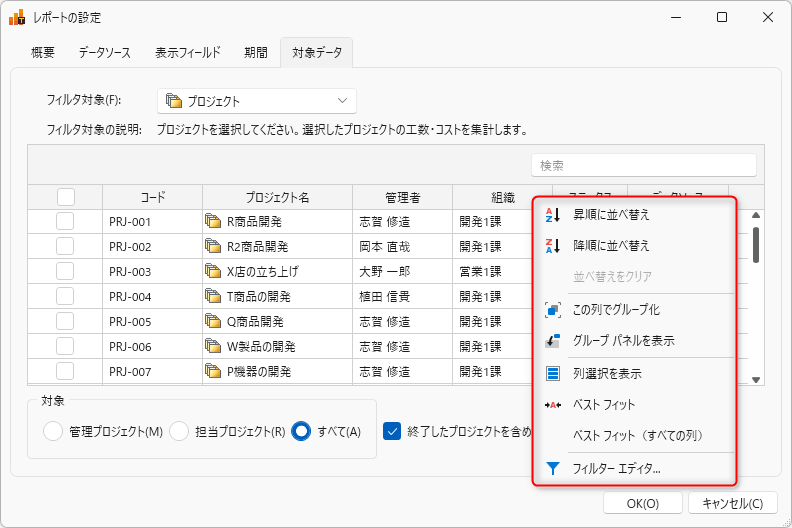Select the 管理プロジェクト(M) radio button
Viewport: 792px width, 528px height.
tap(54, 431)
